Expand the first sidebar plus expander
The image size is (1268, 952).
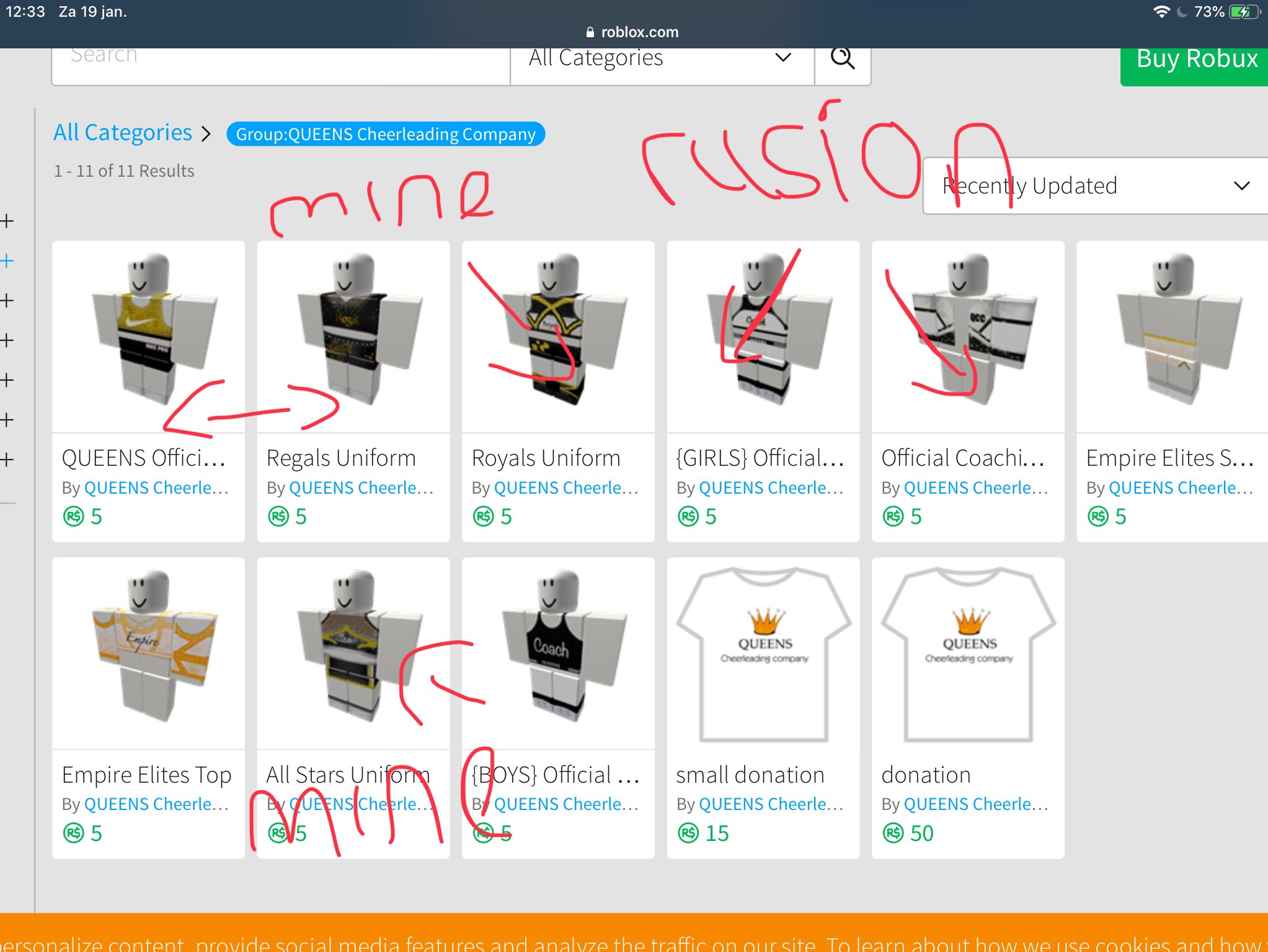pos(7,221)
